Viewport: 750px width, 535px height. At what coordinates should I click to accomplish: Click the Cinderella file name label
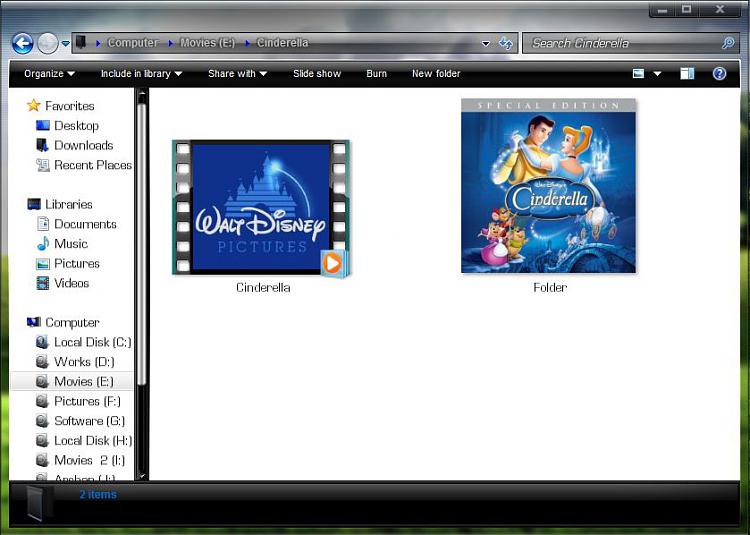click(x=263, y=287)
